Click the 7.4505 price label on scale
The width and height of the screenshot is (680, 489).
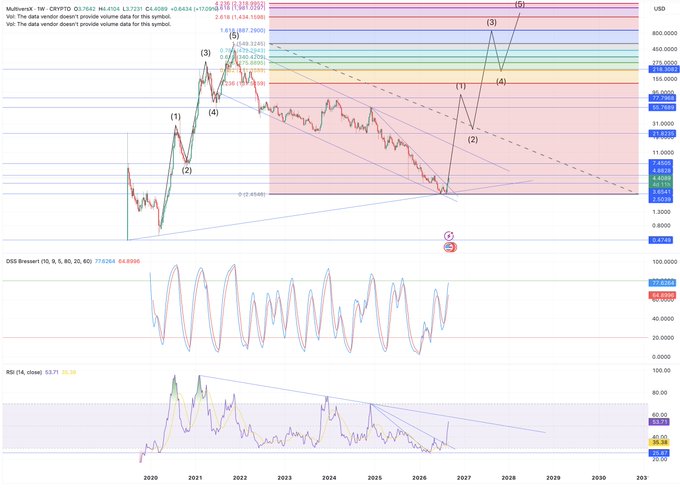(661, 163)
